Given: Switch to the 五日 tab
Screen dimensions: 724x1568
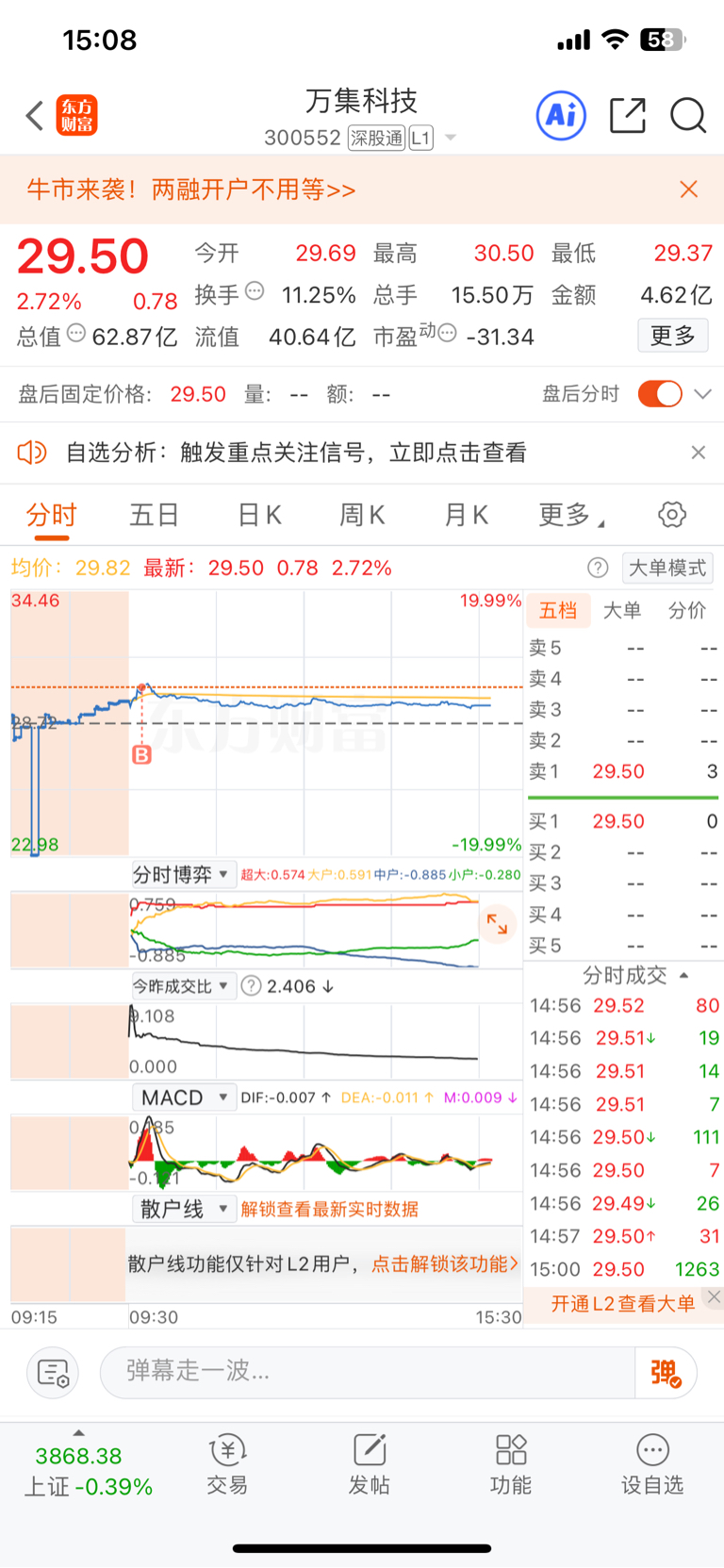Looking at the screenshot, I should 154,516.
